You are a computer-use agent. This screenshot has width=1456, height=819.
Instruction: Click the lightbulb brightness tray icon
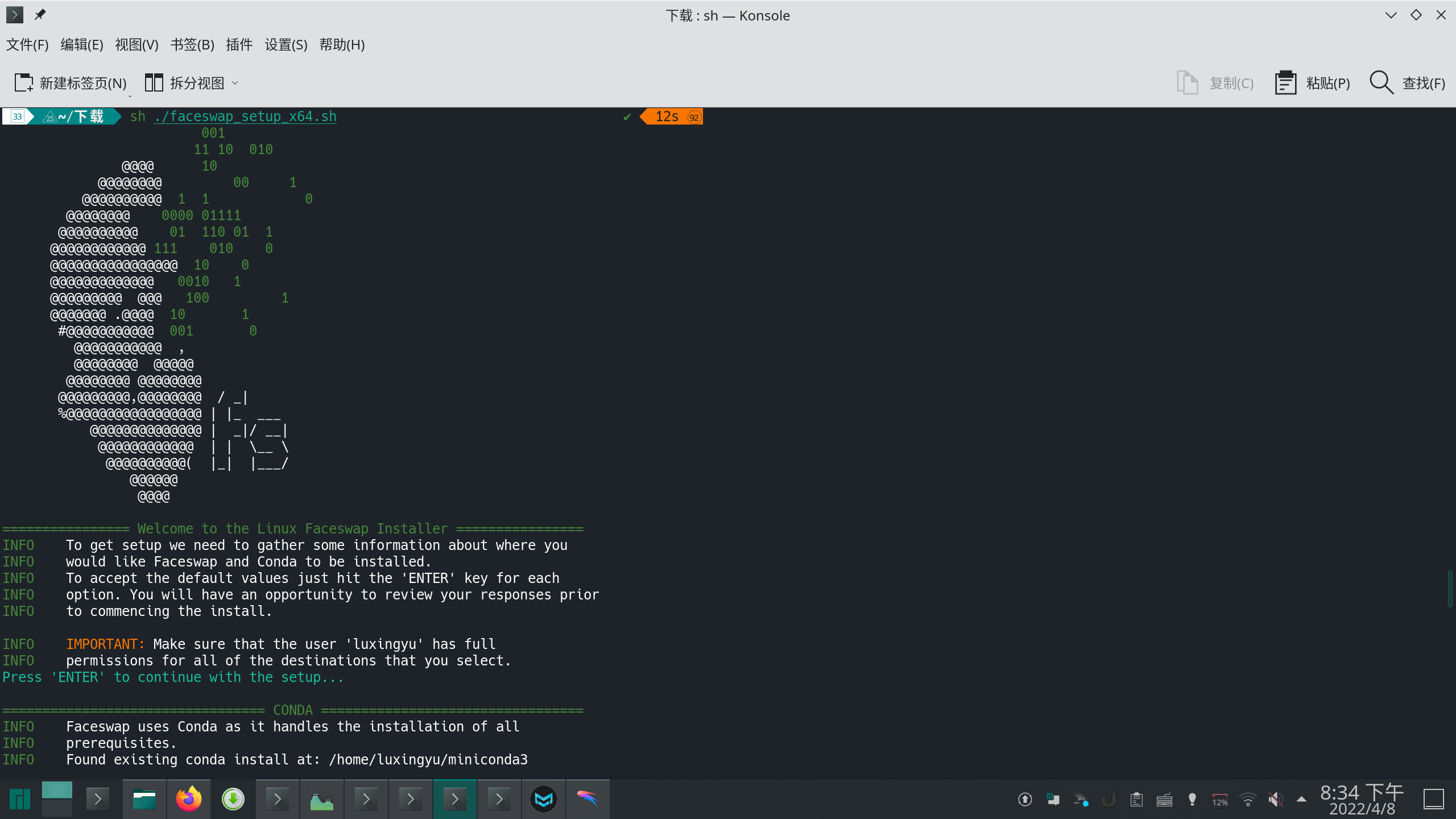coord(1192,800)
